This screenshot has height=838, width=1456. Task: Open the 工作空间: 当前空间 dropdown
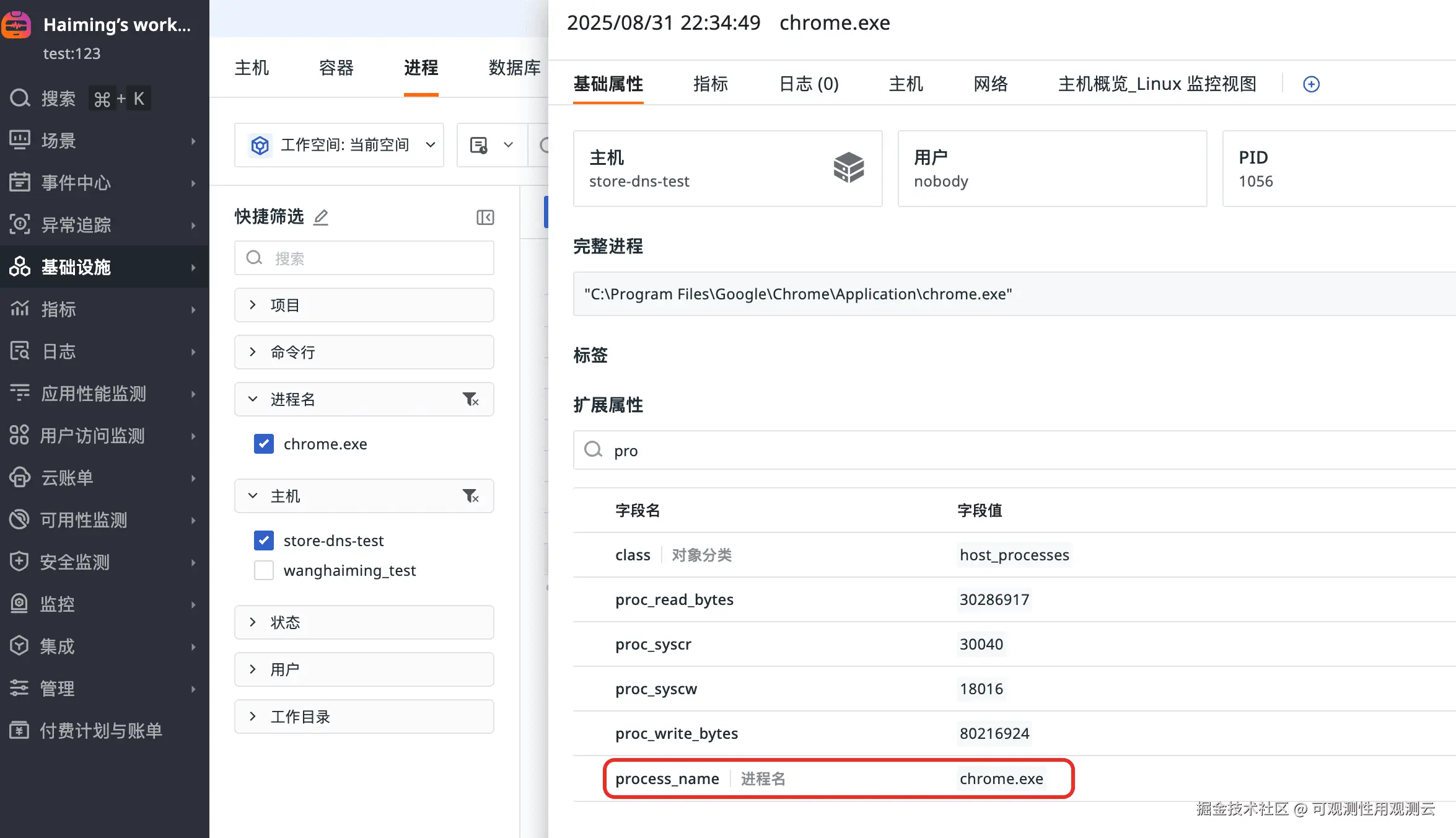pos(340,145)
